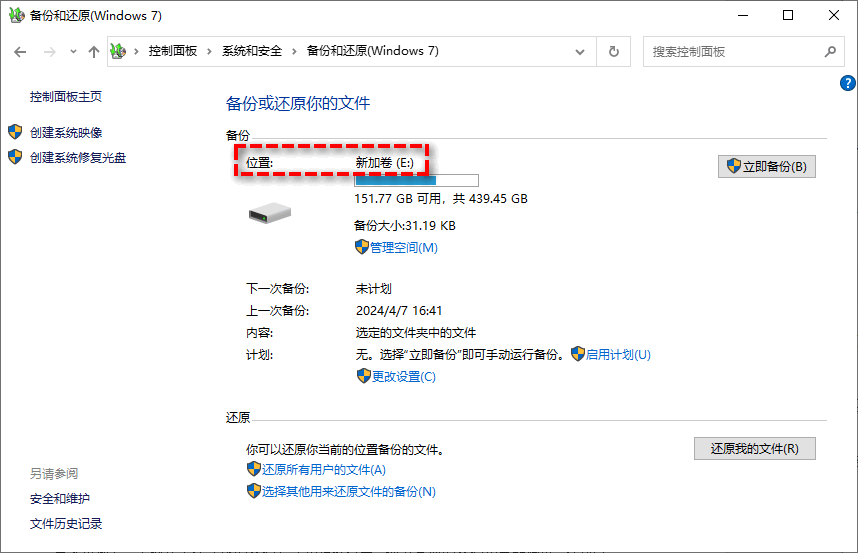This screenshot has height=553, width=858.
Task: Click the shield icon beside 更改设置(C)
Action: point(364,376)
